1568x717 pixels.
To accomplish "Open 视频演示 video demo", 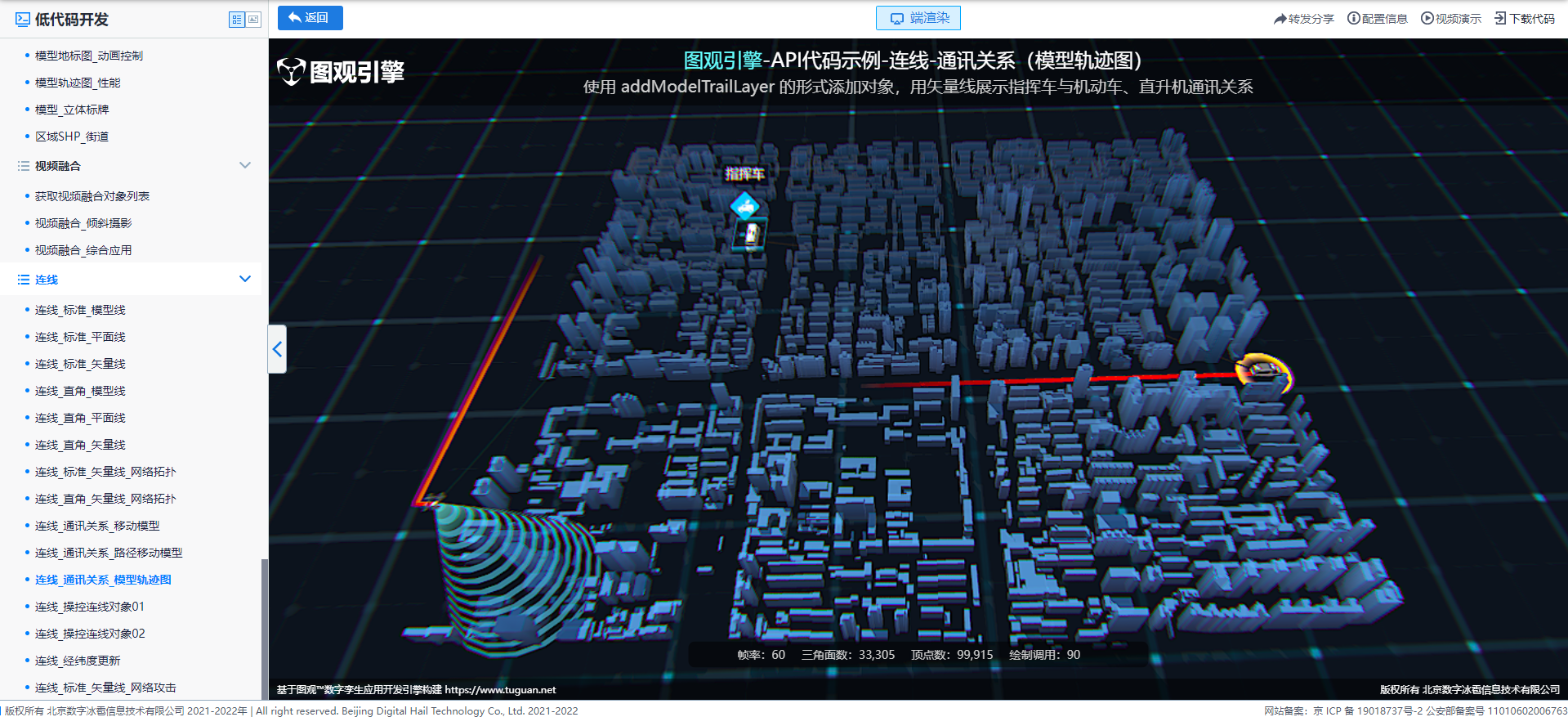I will click(x=1450, y=18).
